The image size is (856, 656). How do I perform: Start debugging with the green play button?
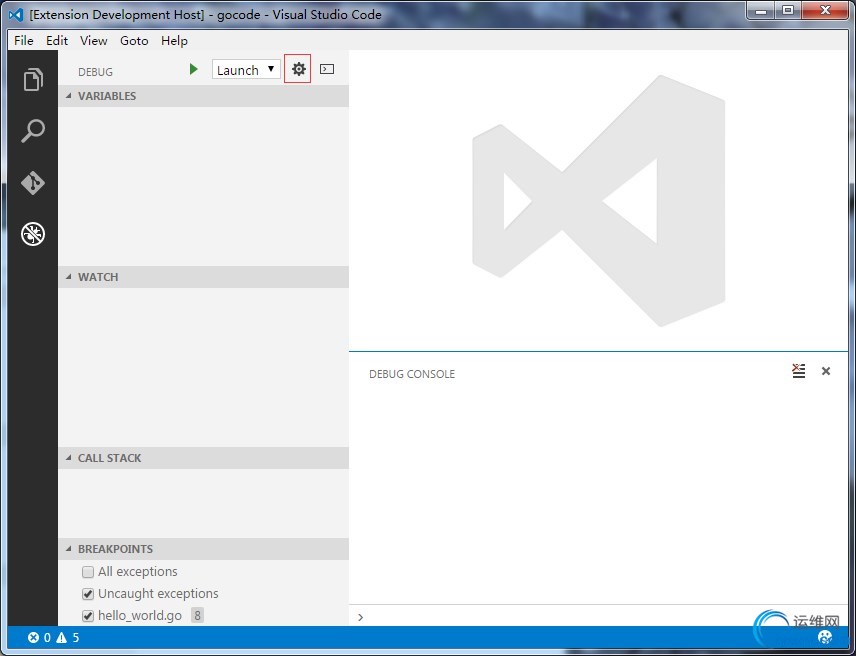click(x=193, y=69)
